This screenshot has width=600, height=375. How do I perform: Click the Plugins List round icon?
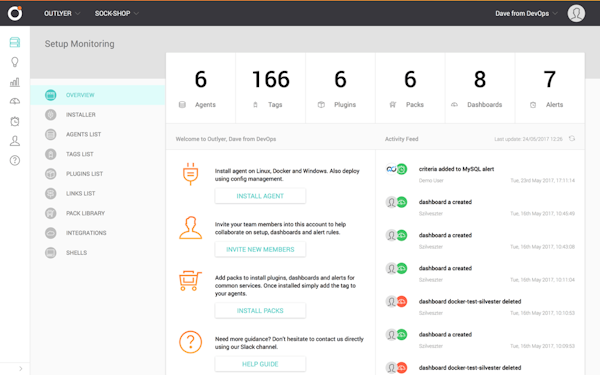click(x=51, y=174)
